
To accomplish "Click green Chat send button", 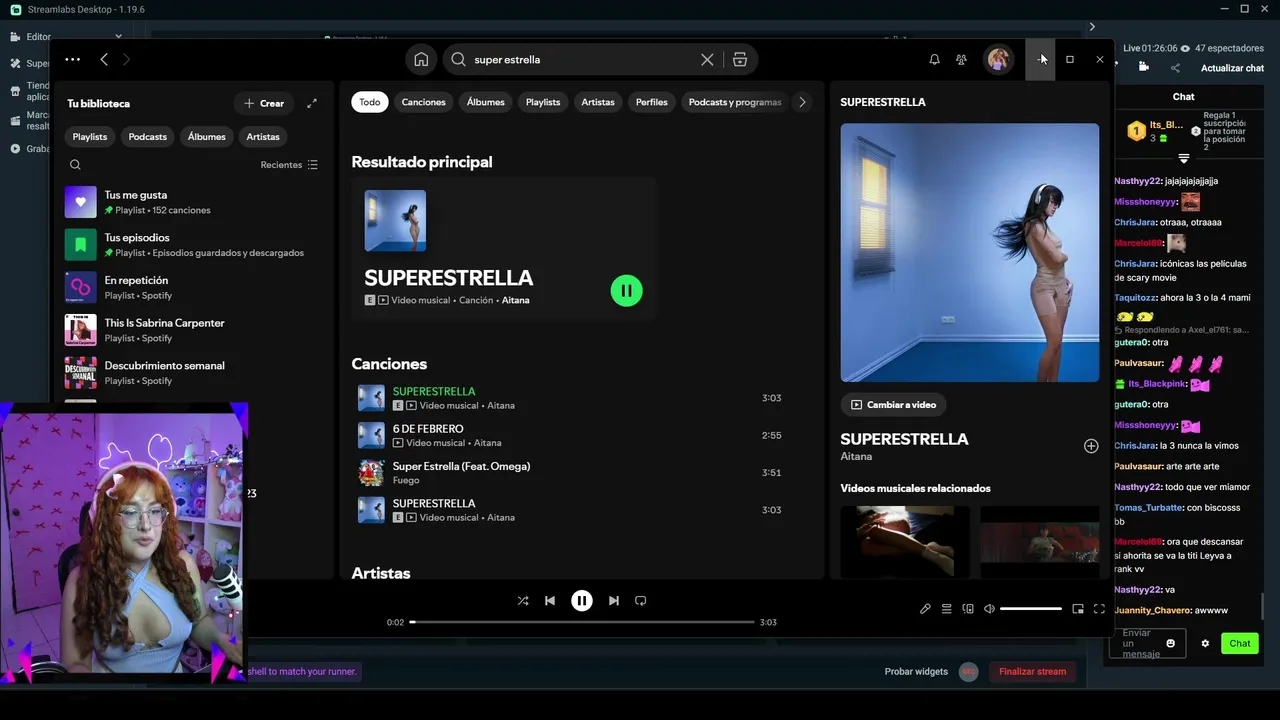I will tap(1240, 643).
